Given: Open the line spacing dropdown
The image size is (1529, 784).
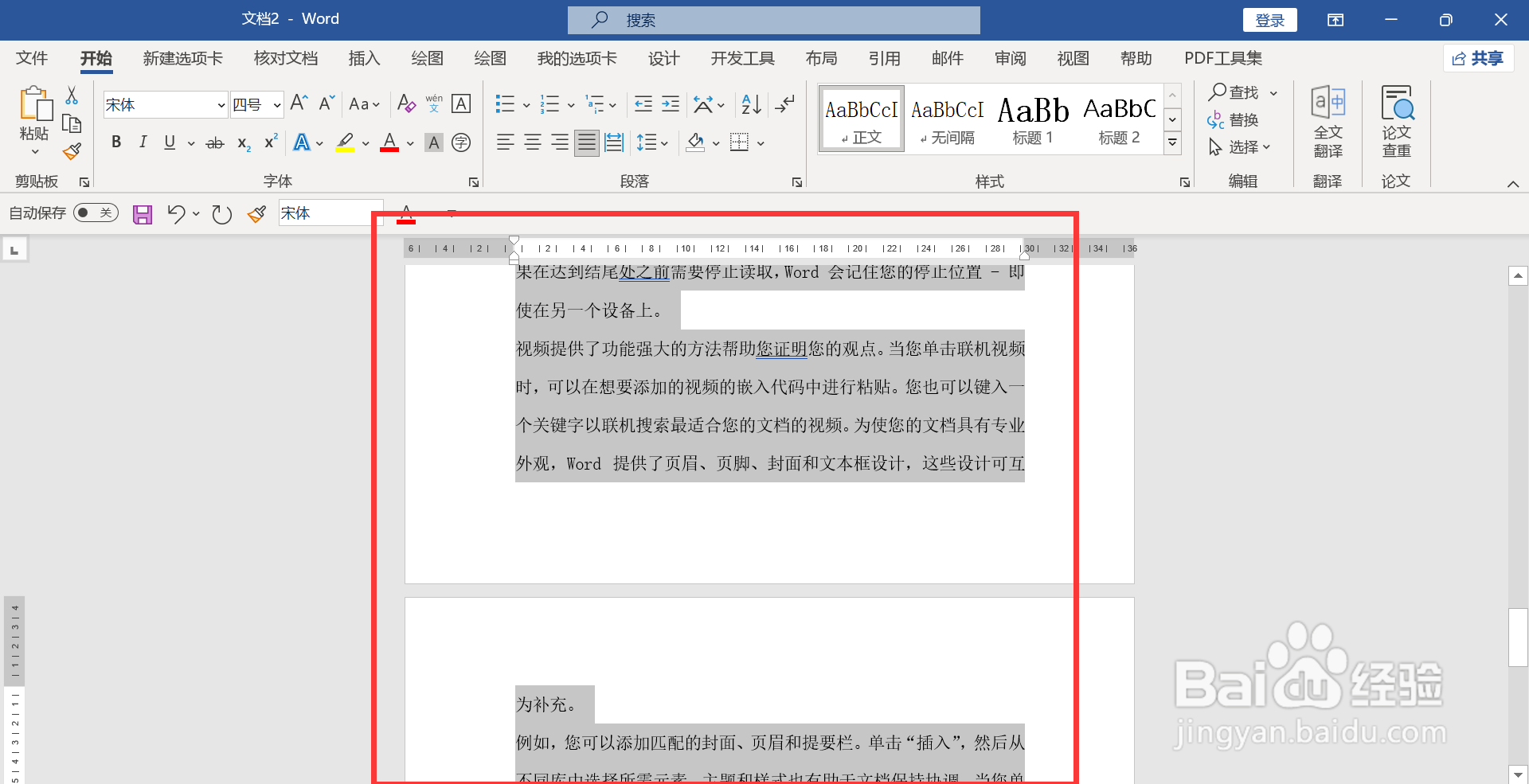Looking at the screenshot, I should pos(652,143).
